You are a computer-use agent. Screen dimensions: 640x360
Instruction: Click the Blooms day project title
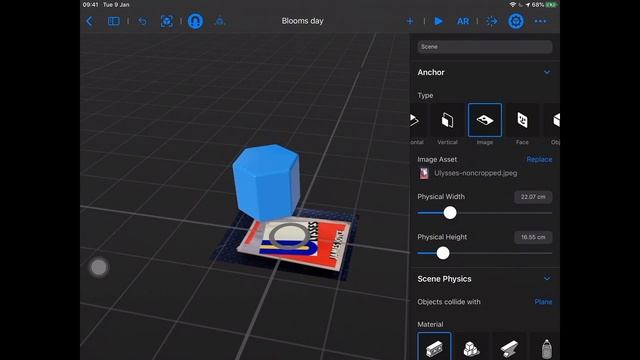(302, 21)
